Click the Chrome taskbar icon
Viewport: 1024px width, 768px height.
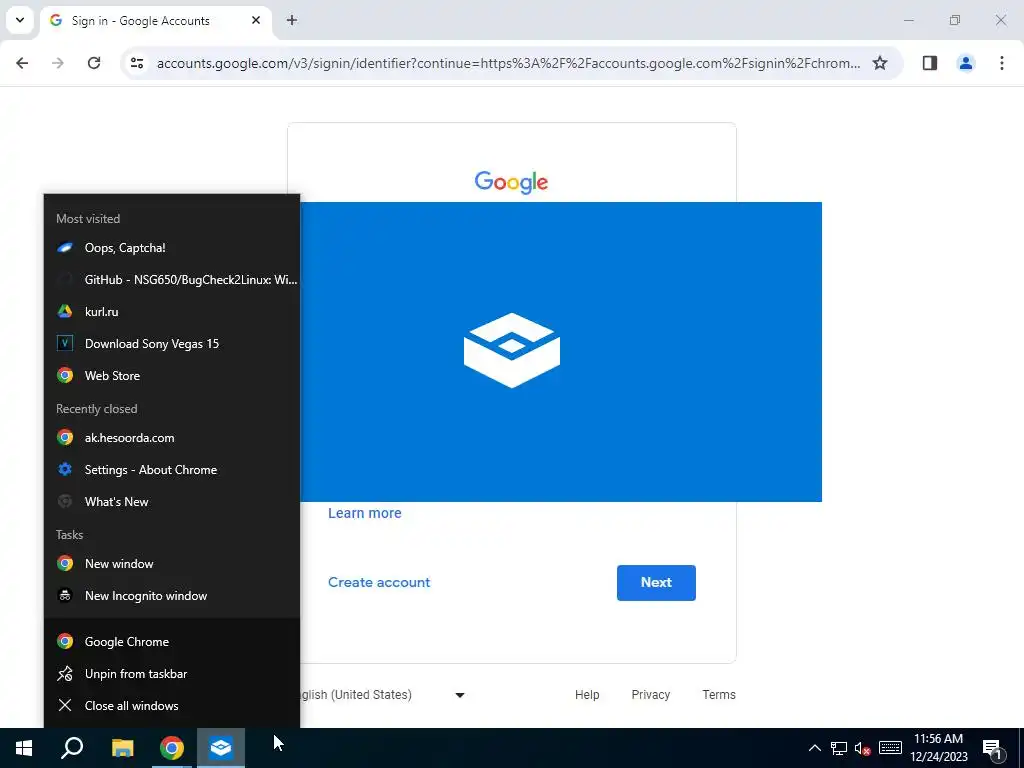[172, 748]
